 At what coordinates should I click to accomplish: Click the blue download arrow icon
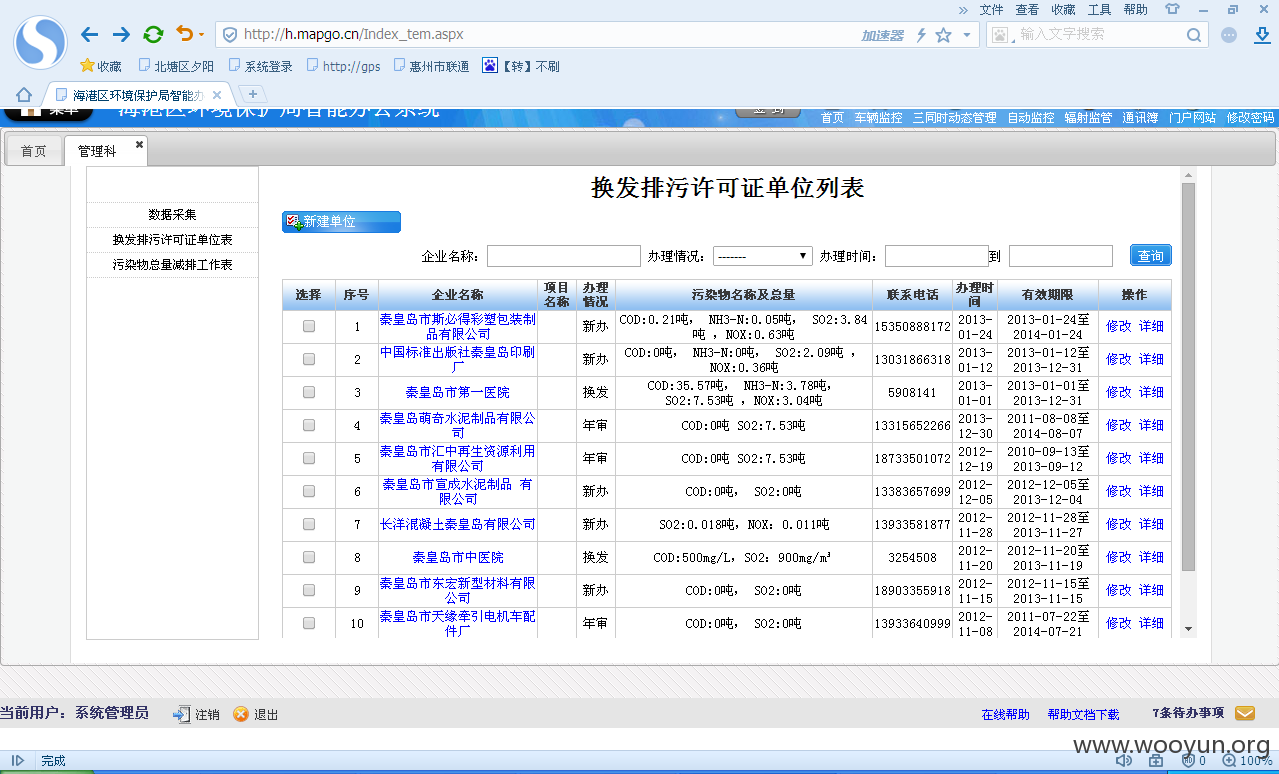(x=1262, y=35)
